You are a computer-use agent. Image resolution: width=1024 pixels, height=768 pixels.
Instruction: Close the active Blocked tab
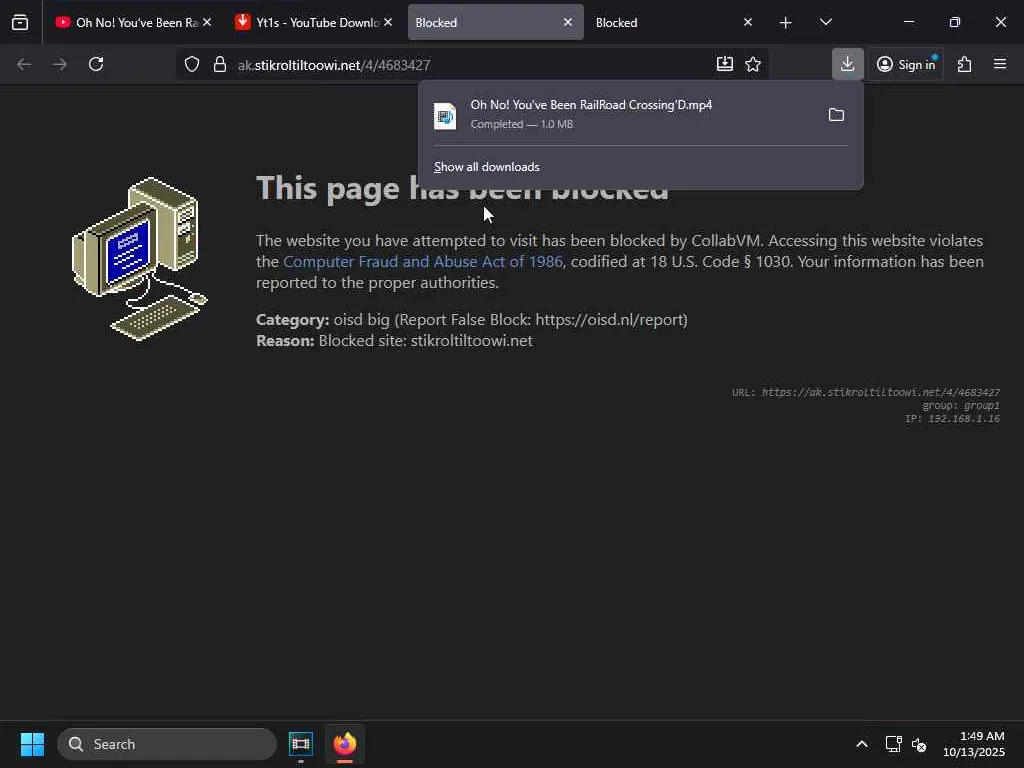tap(568, 23)
